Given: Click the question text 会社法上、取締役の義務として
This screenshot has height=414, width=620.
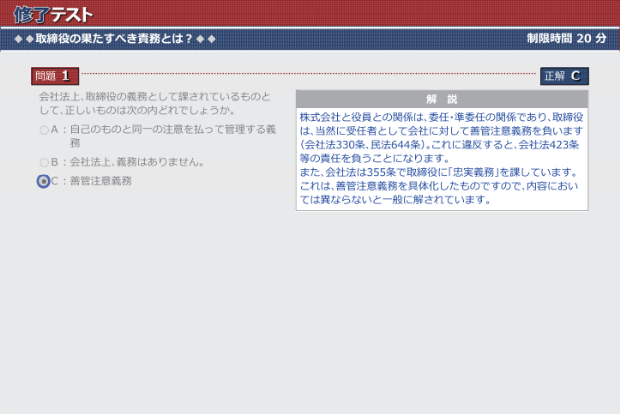Looking at the screenshot, I should [x=155, y=103].
